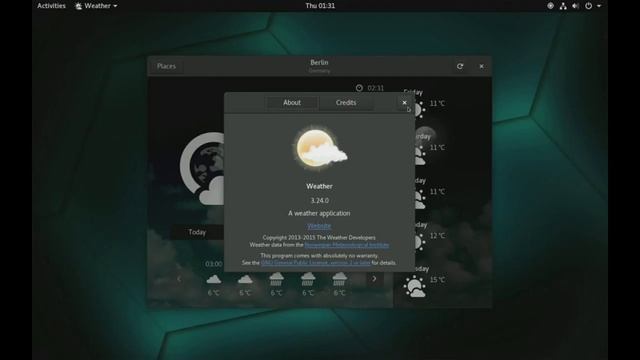This screenshot has height=360, width=640.
Task: Close the Berlin weather window
Action: pyautogui.click(x=482, y=66)
